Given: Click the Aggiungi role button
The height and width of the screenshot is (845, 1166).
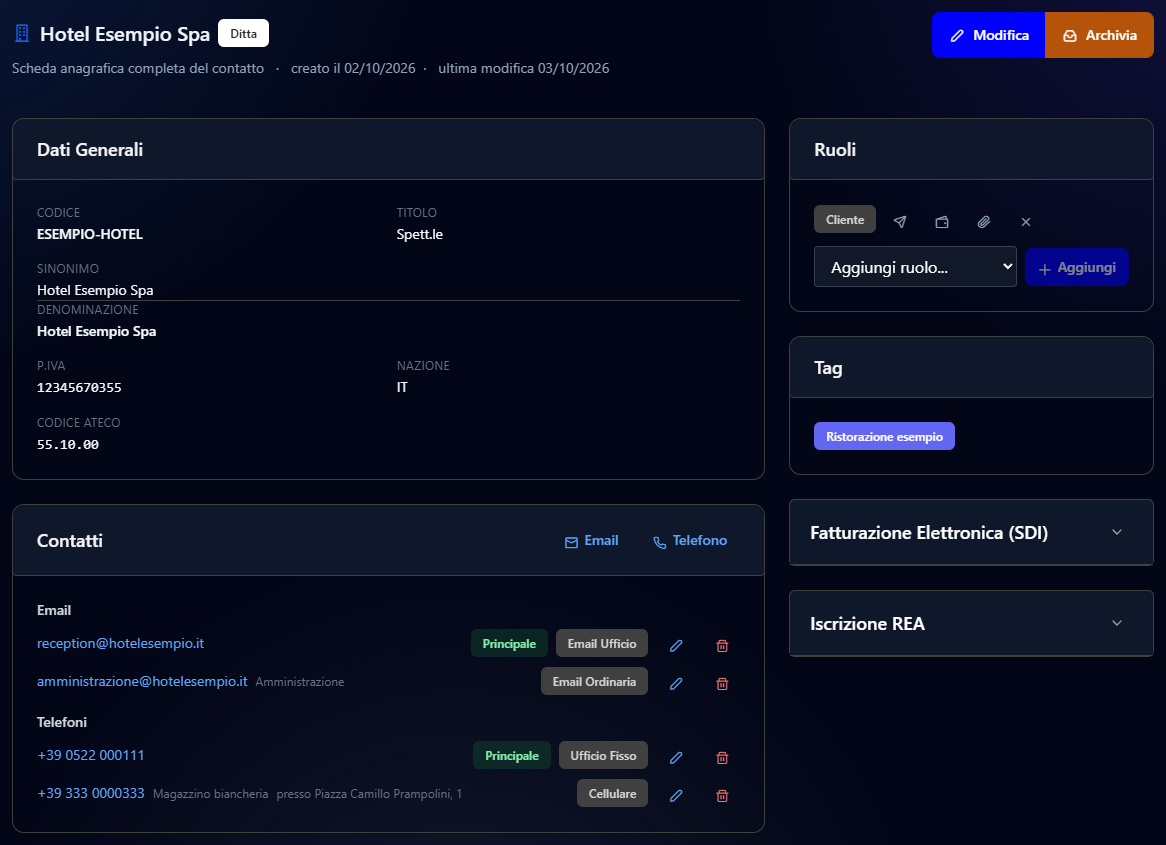Looking at the screenshot, I should tap(1077, 268).
